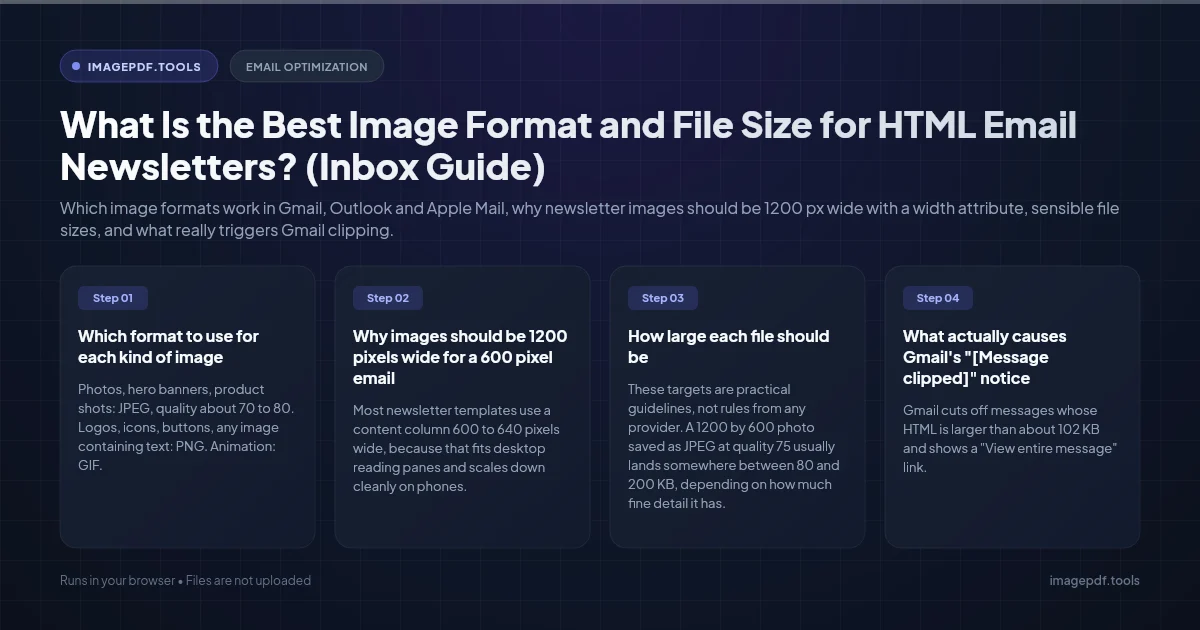
Task: Select the Step 04 label
Action: coord(938,298)
